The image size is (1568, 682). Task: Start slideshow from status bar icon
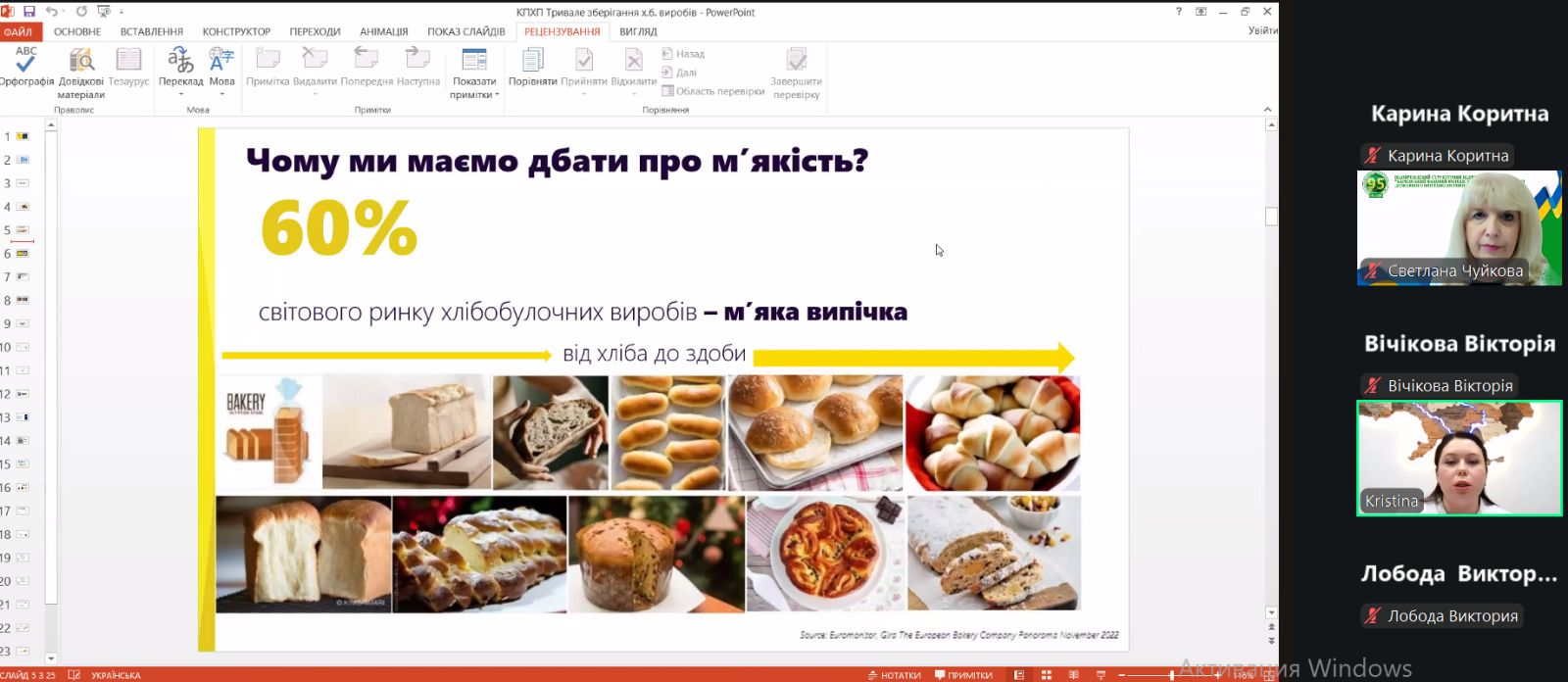pyautogui.click(x=1101, y=675)
